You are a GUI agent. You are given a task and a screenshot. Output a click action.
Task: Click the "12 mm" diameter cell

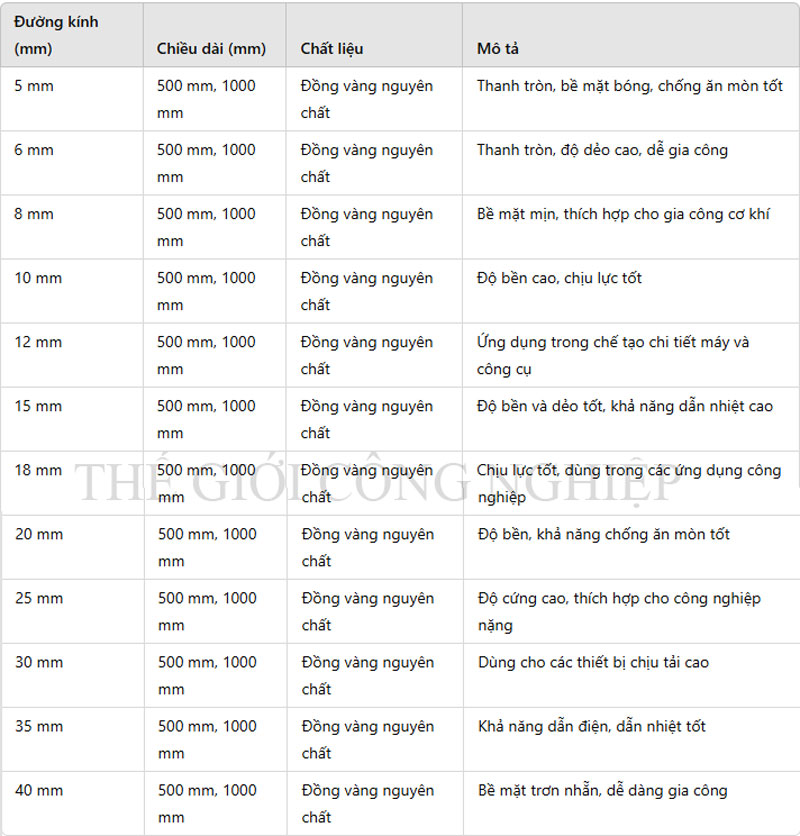[38, 342]
